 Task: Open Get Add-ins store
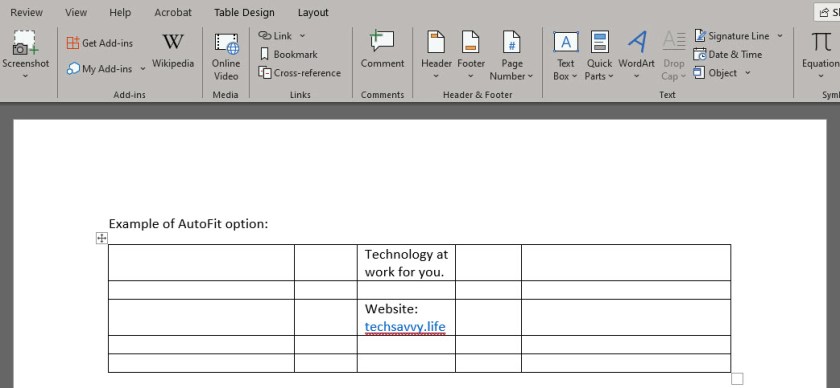tap(100, 43)
